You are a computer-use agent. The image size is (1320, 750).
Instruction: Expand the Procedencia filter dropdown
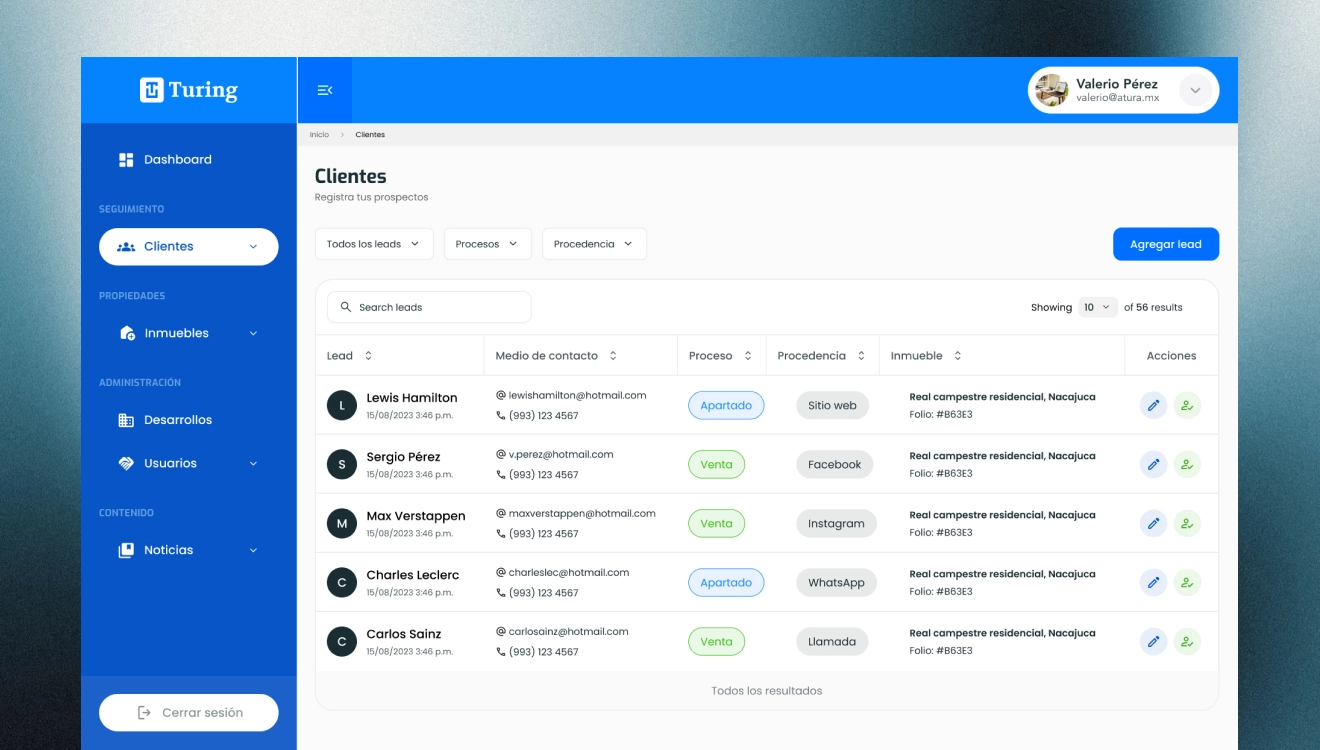[594, 244]
